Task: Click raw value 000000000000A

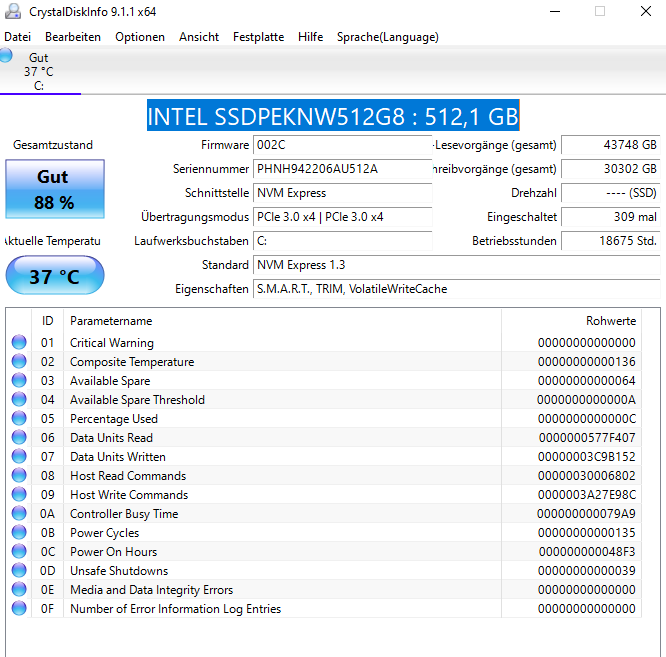Action: [x=586, y=400]
